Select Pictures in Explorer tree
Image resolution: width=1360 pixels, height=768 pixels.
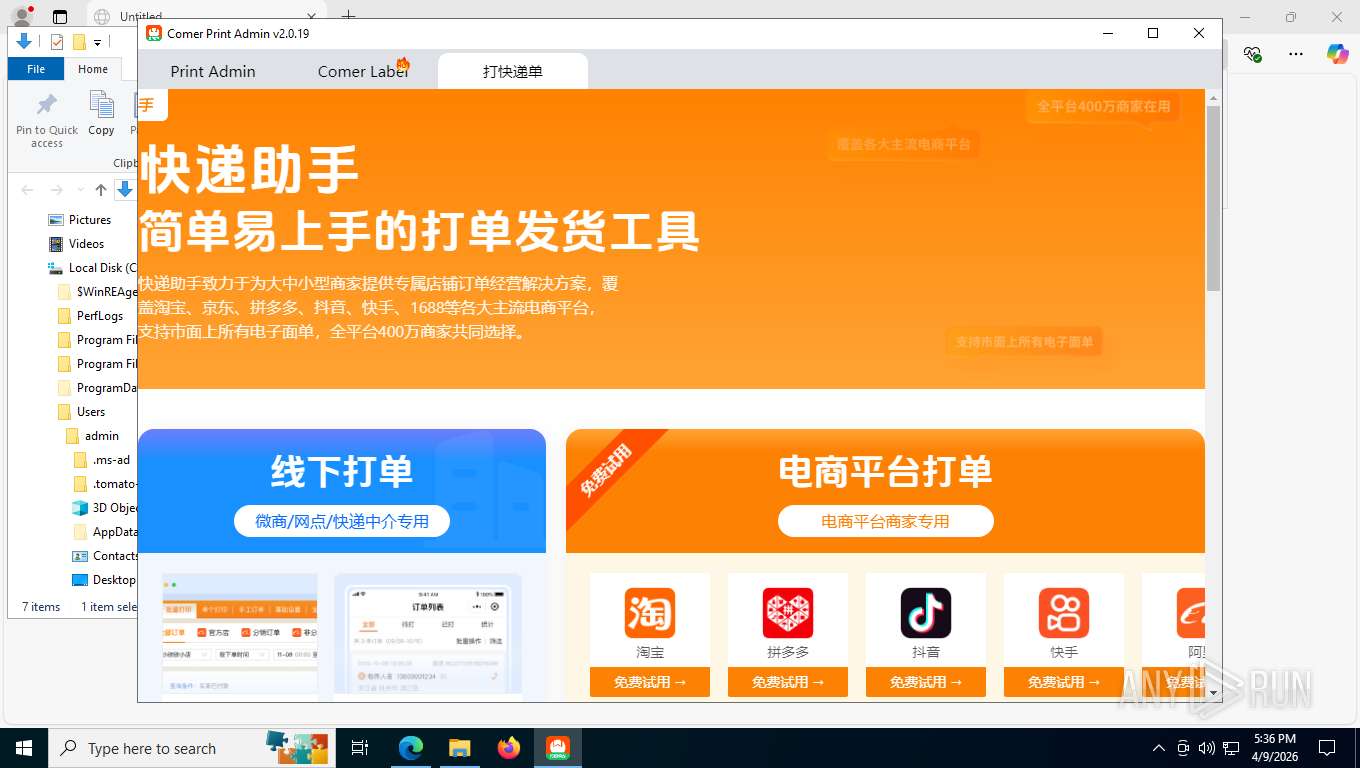(90, 220)
